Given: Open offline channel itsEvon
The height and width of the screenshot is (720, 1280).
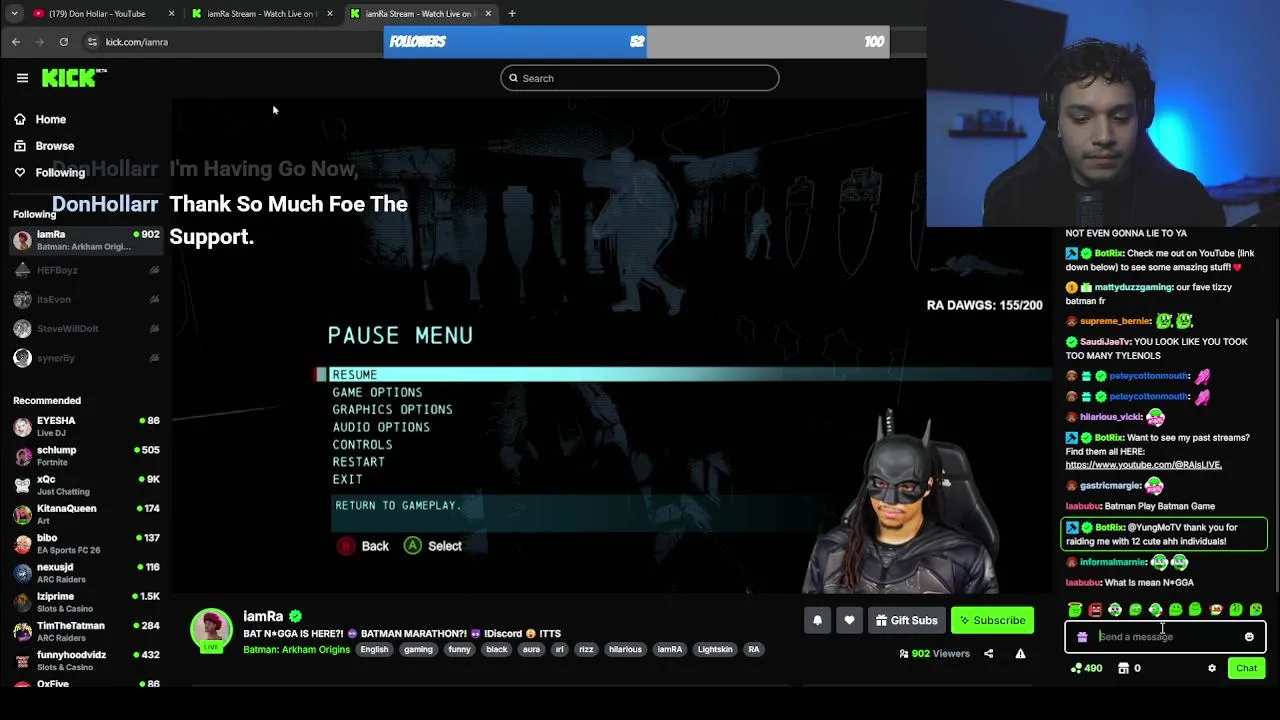Looking at the screenshot, I should (86, 299).
